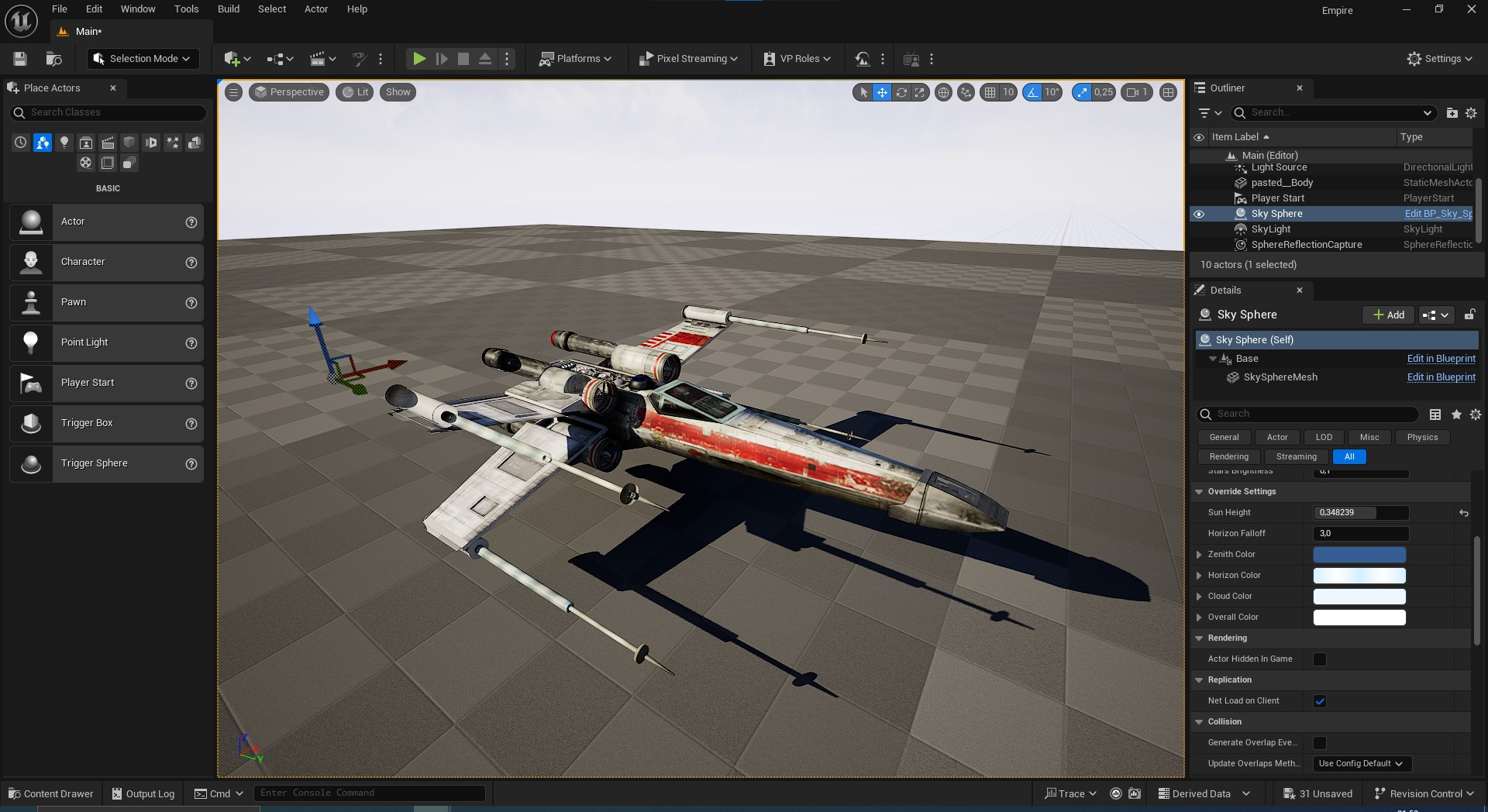Screen dimensions: 1488x812
Task: Open Output Log
Action: click(143, 794)
